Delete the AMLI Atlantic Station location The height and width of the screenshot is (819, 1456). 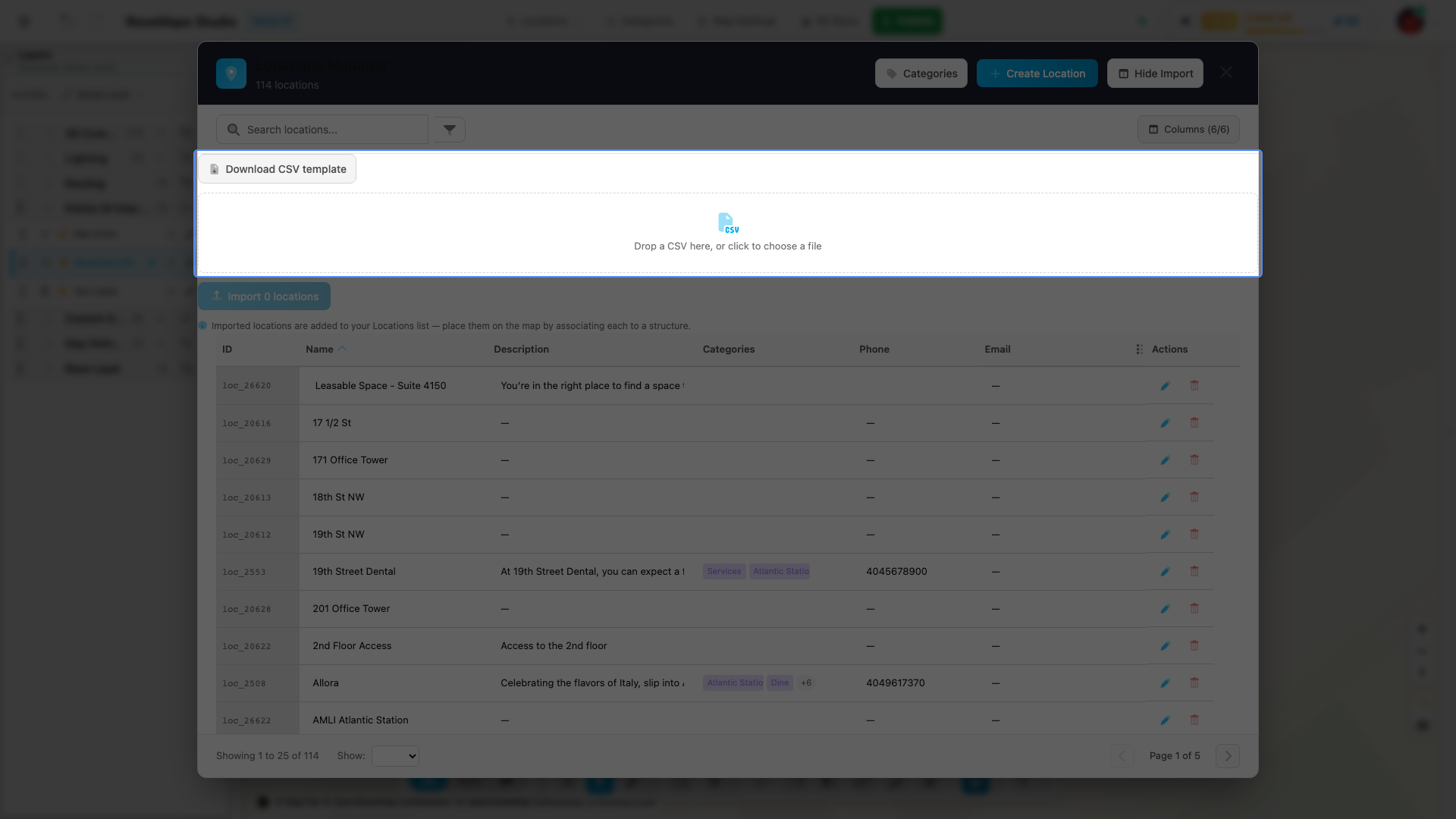click(x=1194, y=720)
